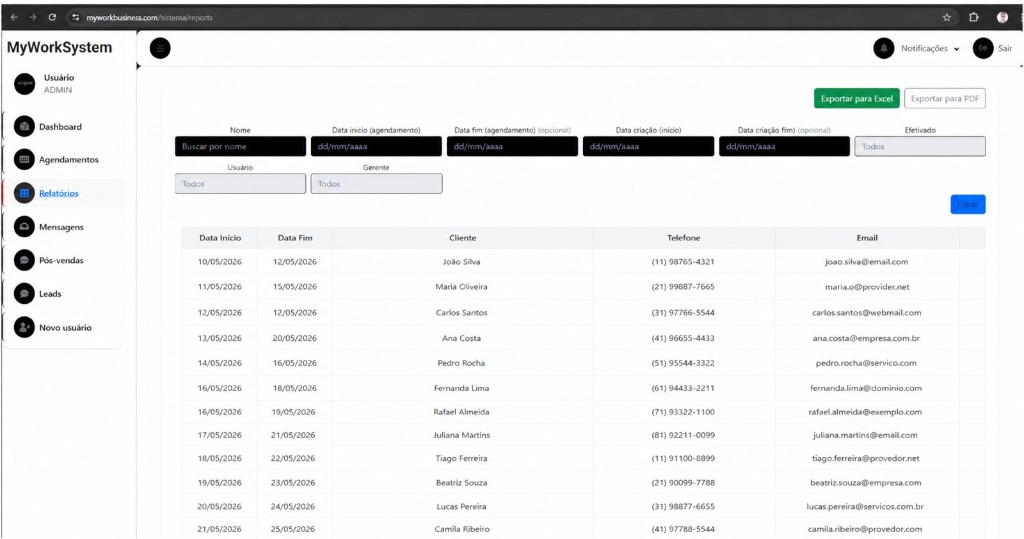This screenshot has height=539, width=1024.
Task: Click client name Beatriz Souza
Action: (x=462, y=483)
